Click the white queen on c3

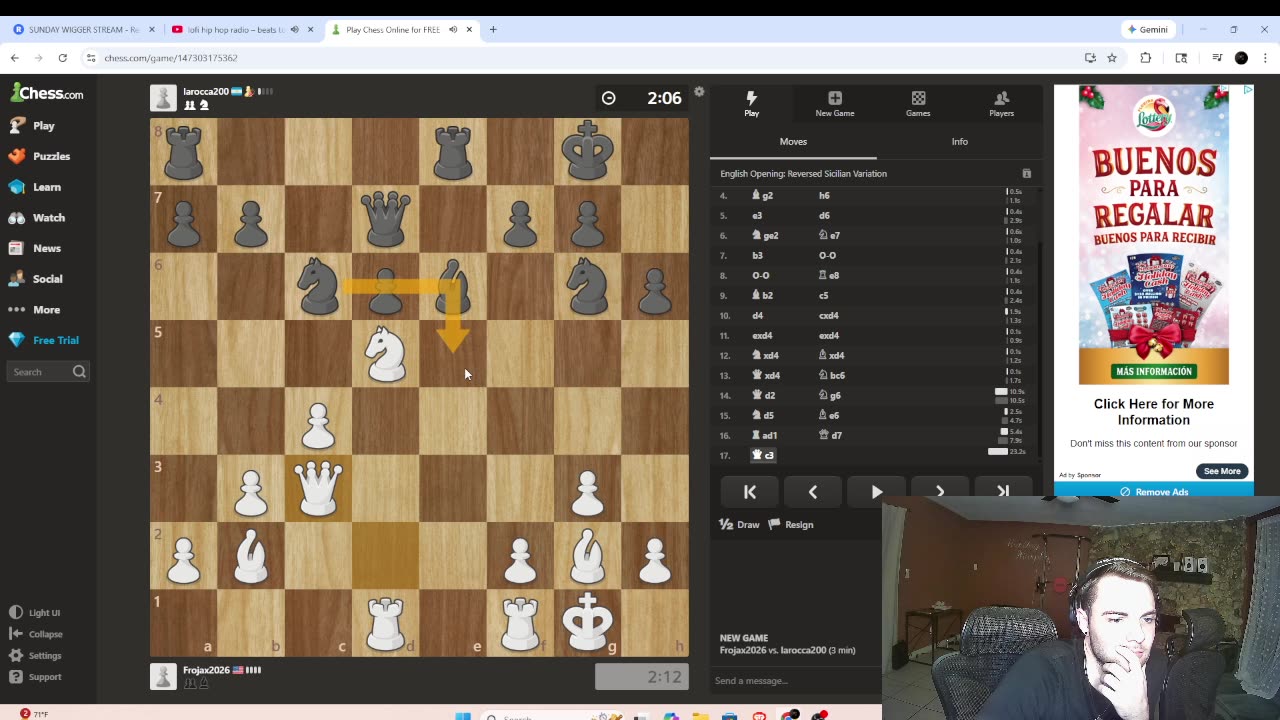(x=318, y=488)
